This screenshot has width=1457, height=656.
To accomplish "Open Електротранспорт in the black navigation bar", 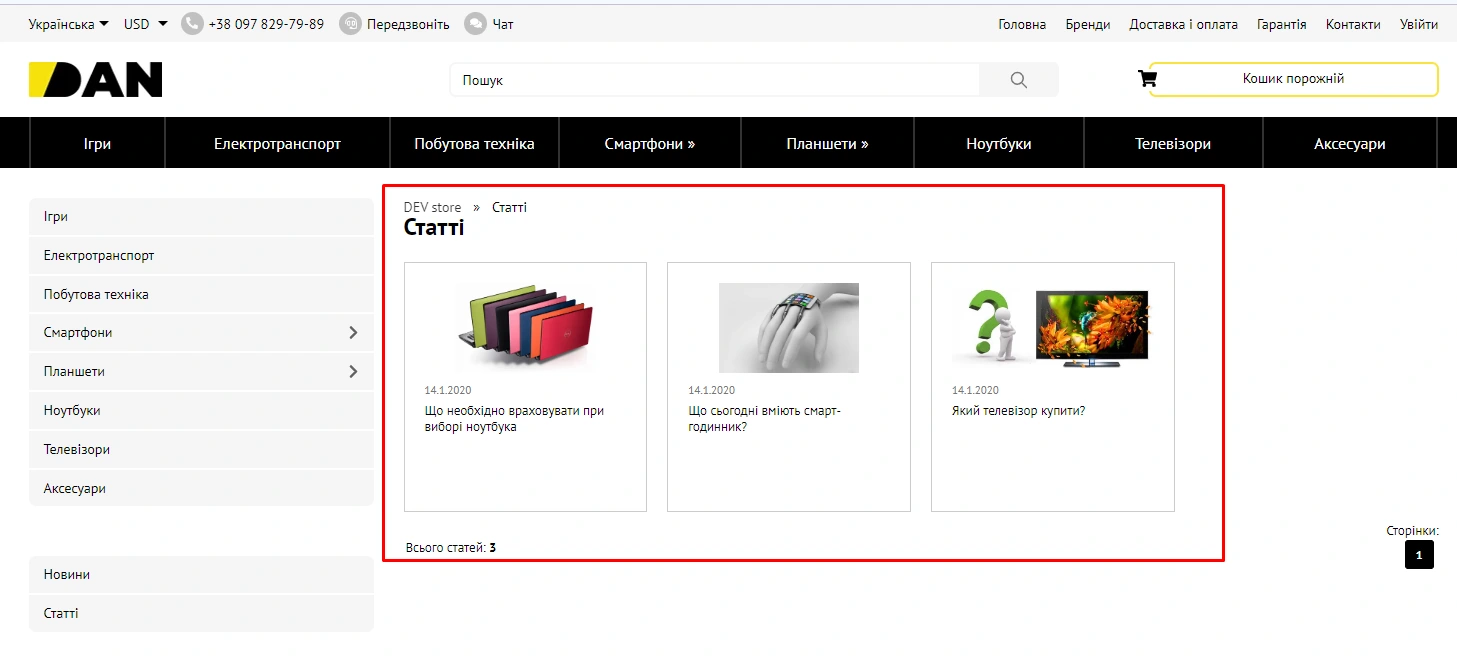I will (x=277, y=144).
